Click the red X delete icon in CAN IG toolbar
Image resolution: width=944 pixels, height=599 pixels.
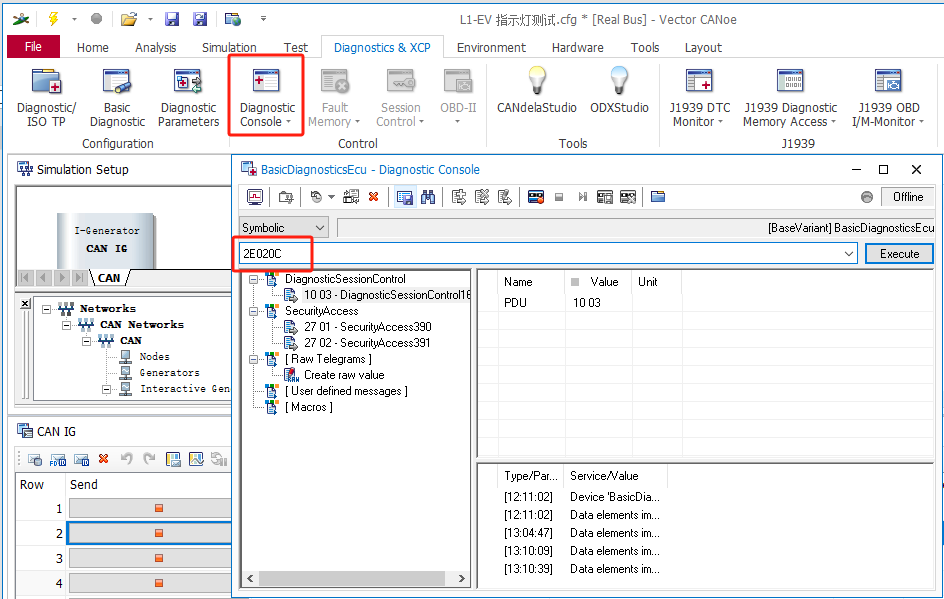coord(104,459)
